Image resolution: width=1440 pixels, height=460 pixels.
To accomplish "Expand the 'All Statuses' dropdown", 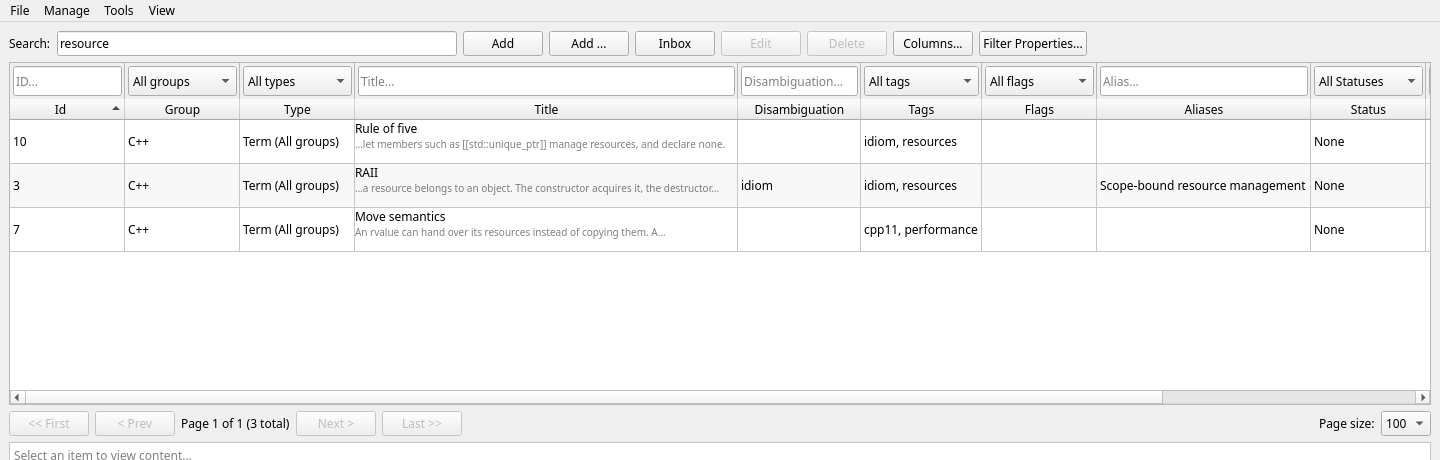I will pos(1368,81).
